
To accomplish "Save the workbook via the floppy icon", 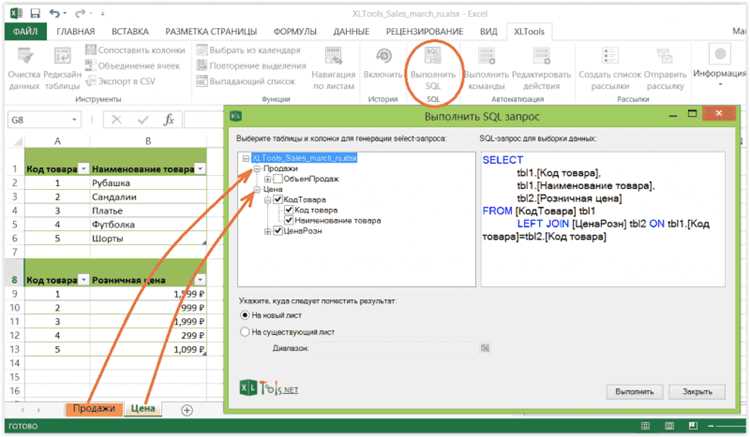I will (x=35, y=13).
